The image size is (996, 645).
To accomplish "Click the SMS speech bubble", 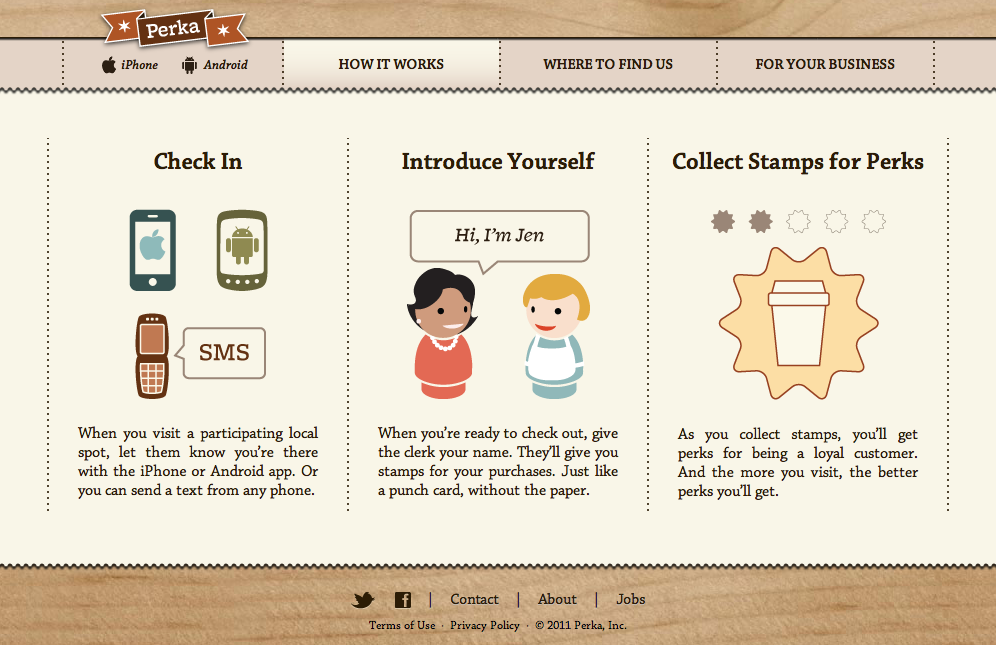I will [x=221, y=353].
